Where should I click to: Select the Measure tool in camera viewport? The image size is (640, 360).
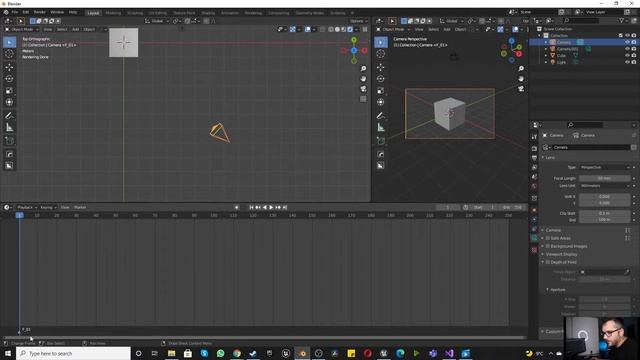tap(381, 128)
